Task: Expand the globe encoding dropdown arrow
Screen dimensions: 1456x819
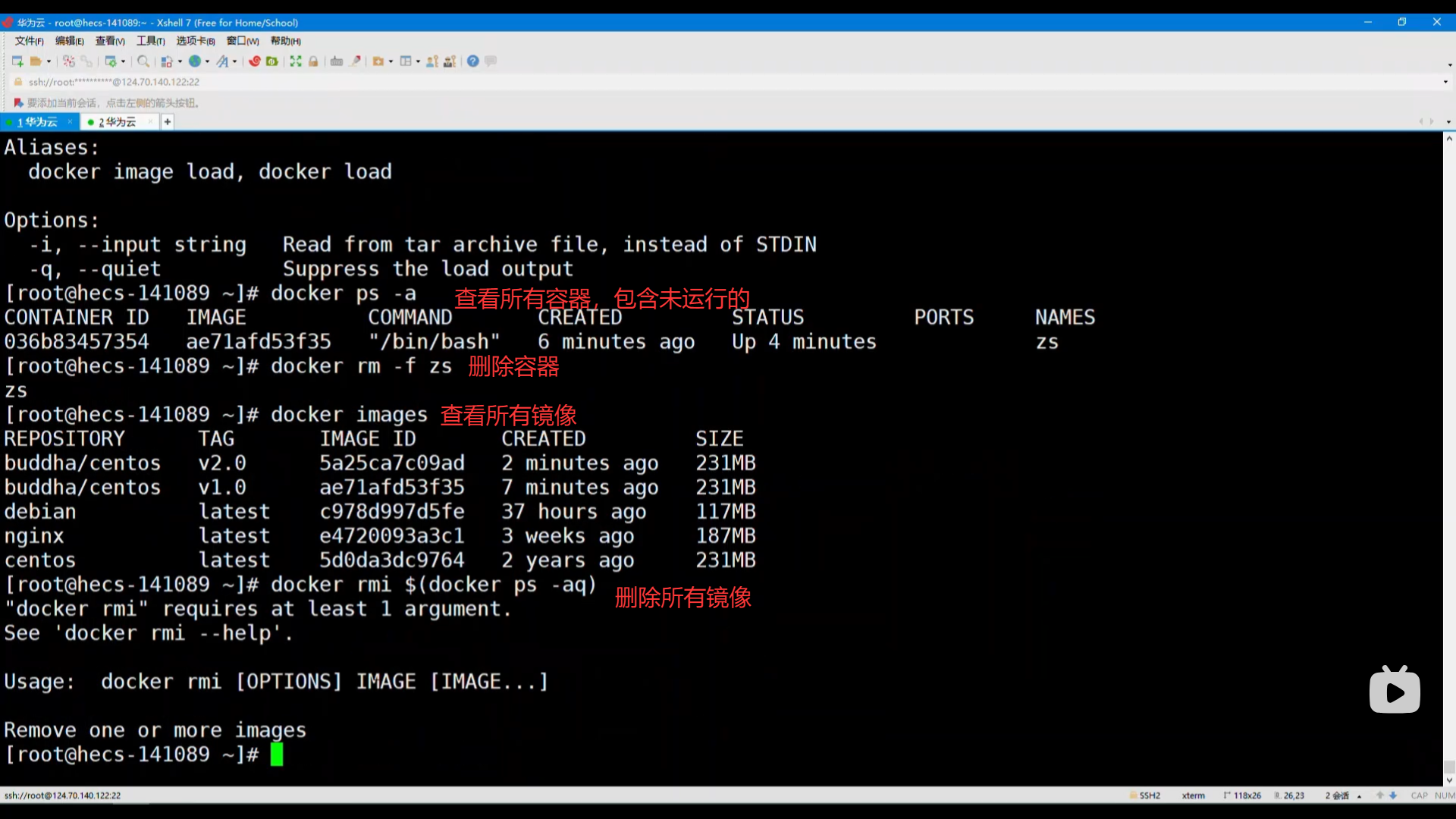Action: (207, 62)
